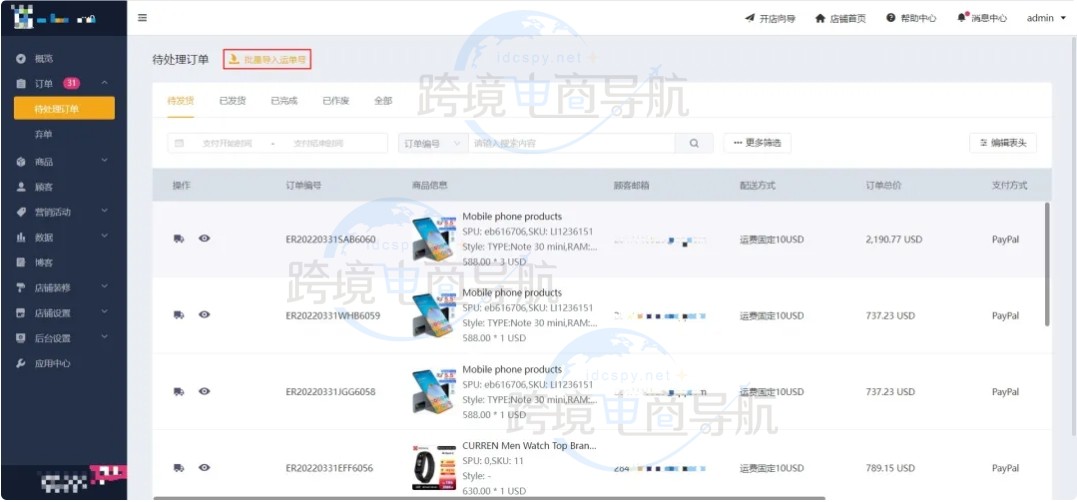View order ER20220331JGG6058 via eye icon
1077x502 pixels.
[204, 391]
